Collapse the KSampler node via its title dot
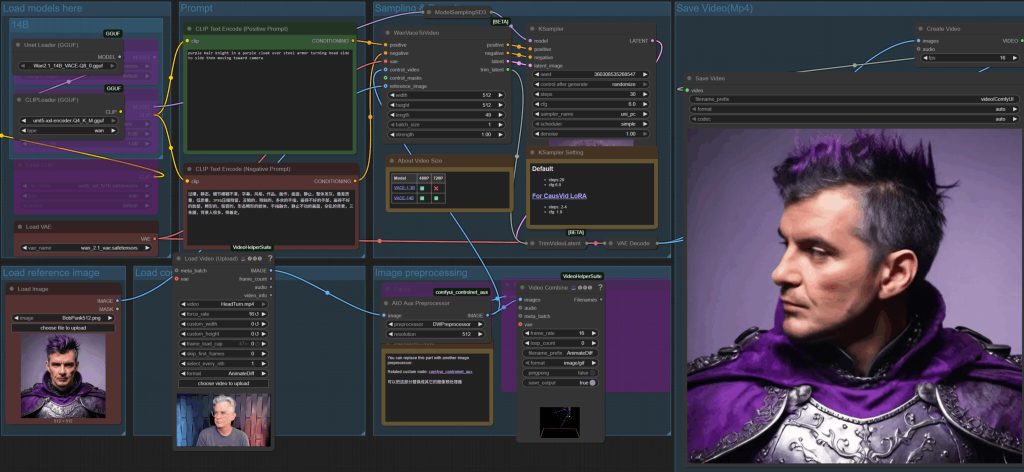 (532, 29)
